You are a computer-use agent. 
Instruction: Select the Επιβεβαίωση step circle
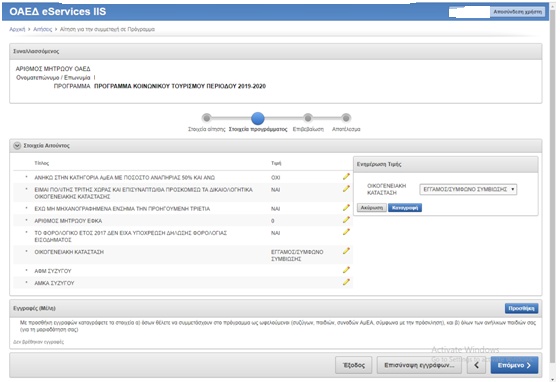tap(308, 117)
